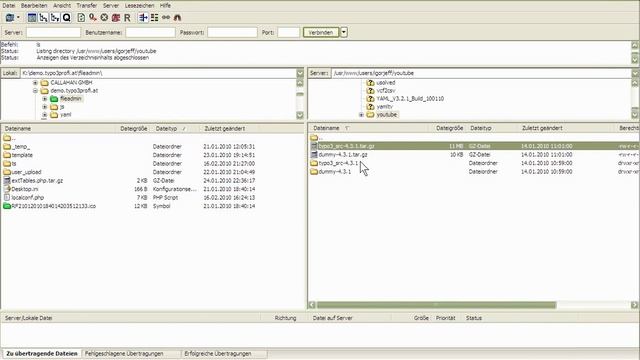The width and height of the screenshot is (640, 360).
Task: Open the Lesezeichen menu
Action: (140, 5)
